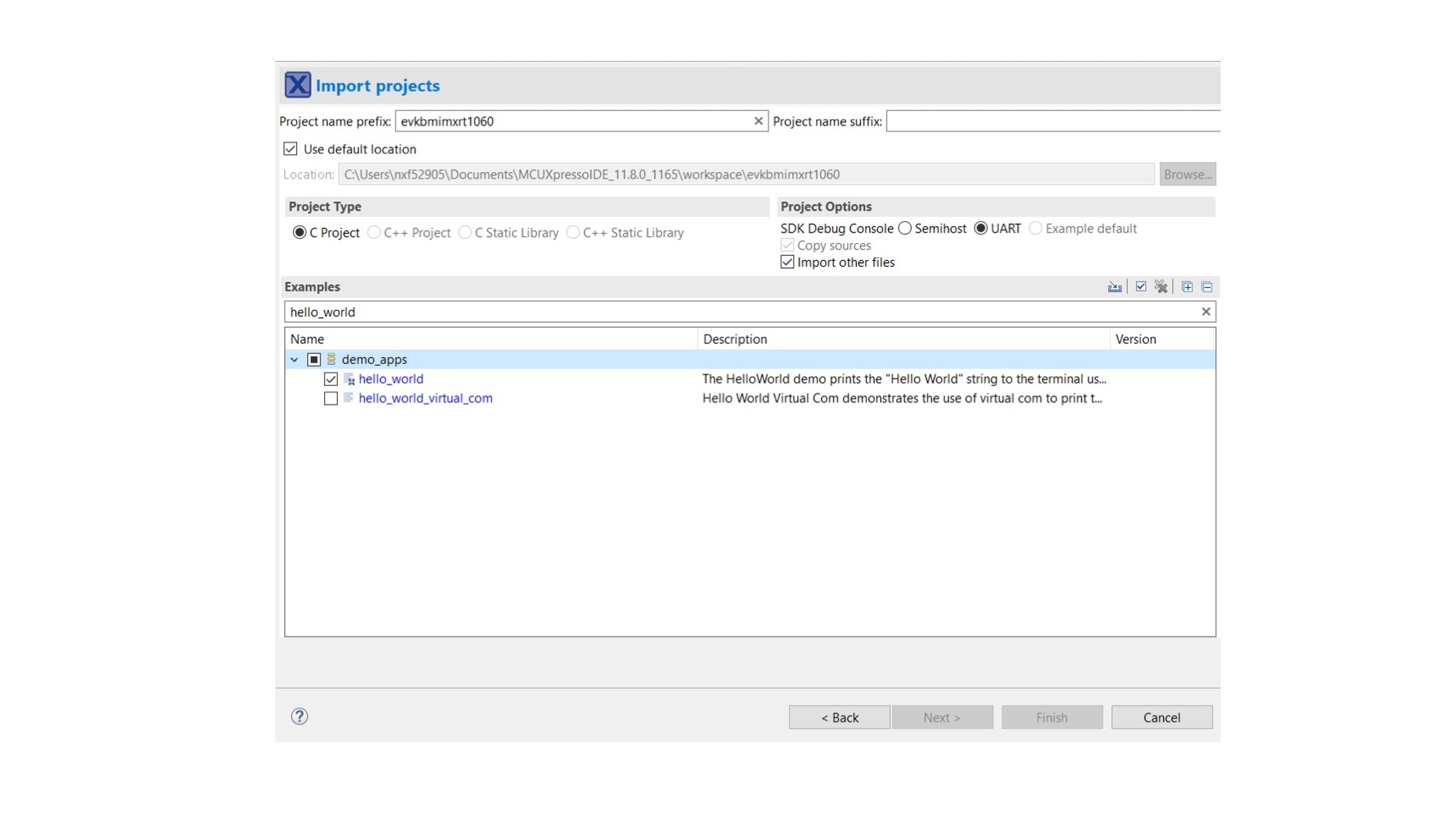Disable Import other files option
Image resolution: width=1456 pixels, height=819 pixels.
point(786,262)
